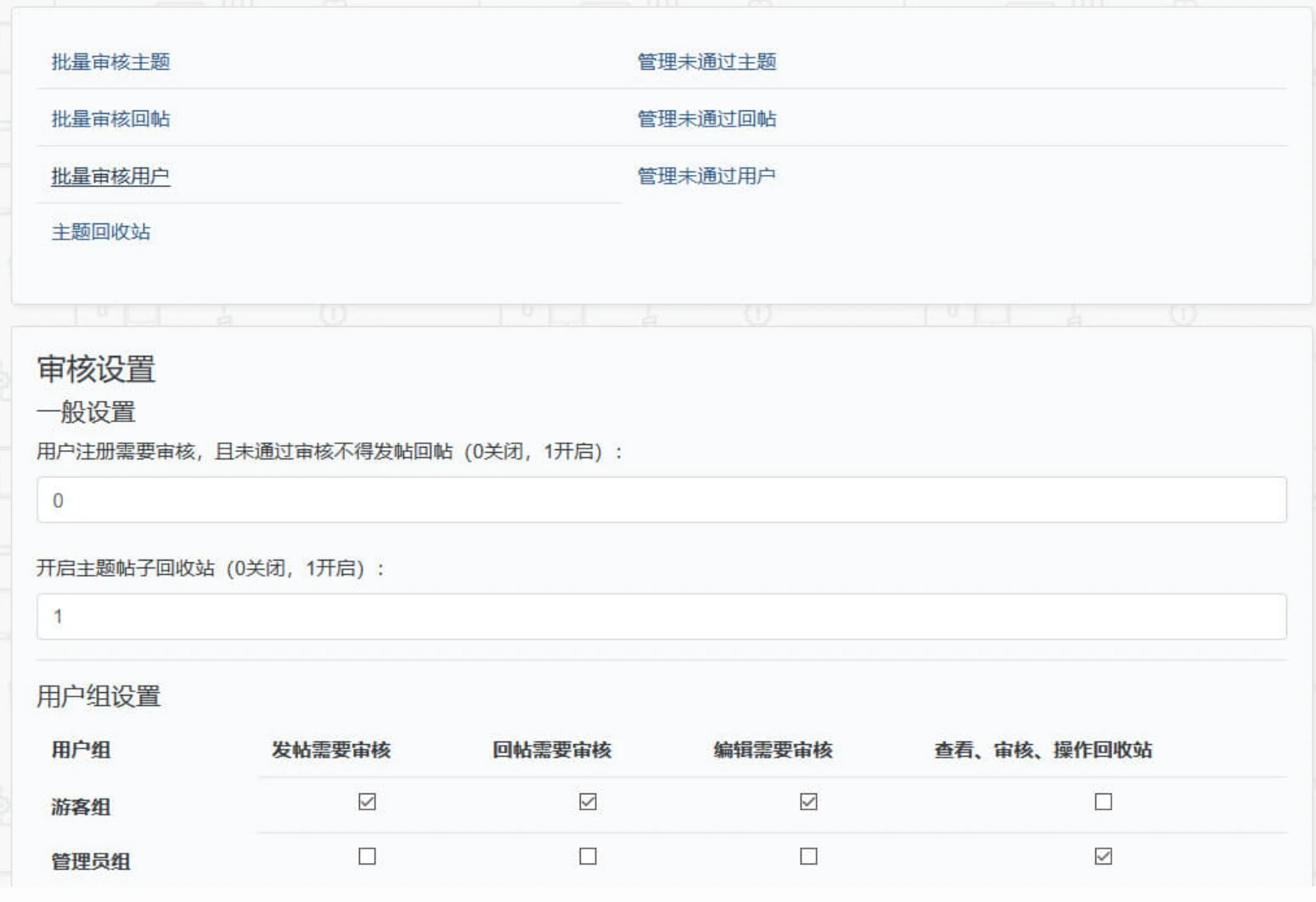Disable 编辑需要审核 for 游客组
The height and width of the screenshot is (902, 1316).
810,800
